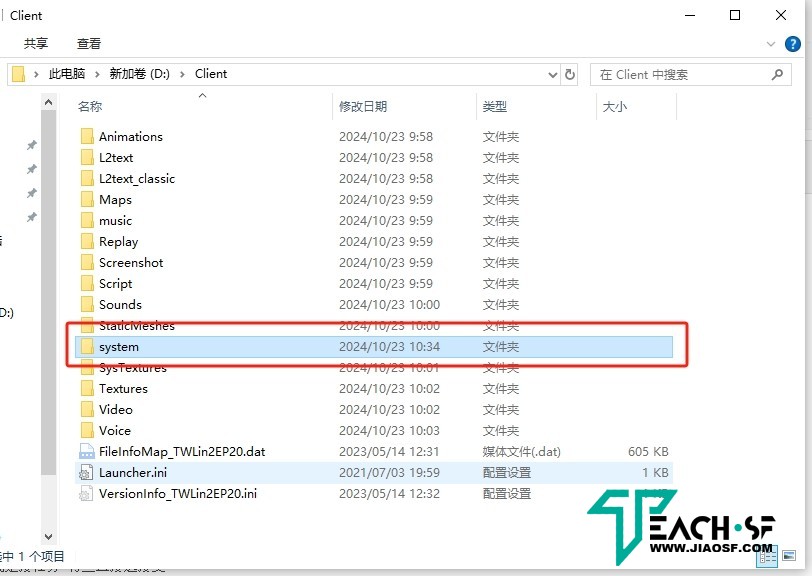Click the system folder icon

pos(87,347)
